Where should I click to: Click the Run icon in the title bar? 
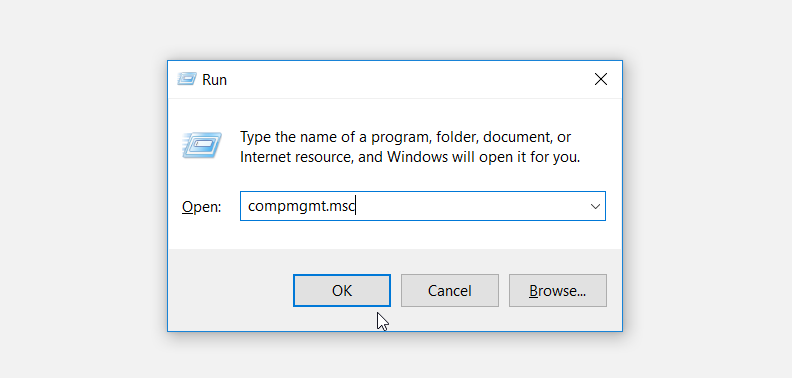pos(186,79)
